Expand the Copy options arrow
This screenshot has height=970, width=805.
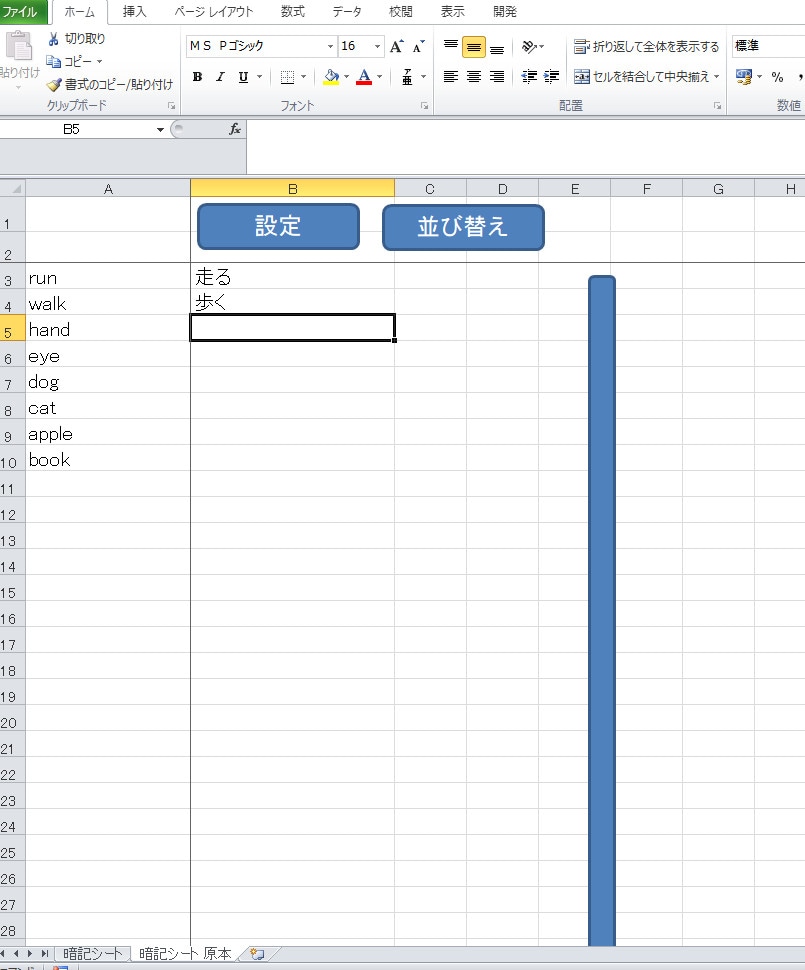click(99, 61)
